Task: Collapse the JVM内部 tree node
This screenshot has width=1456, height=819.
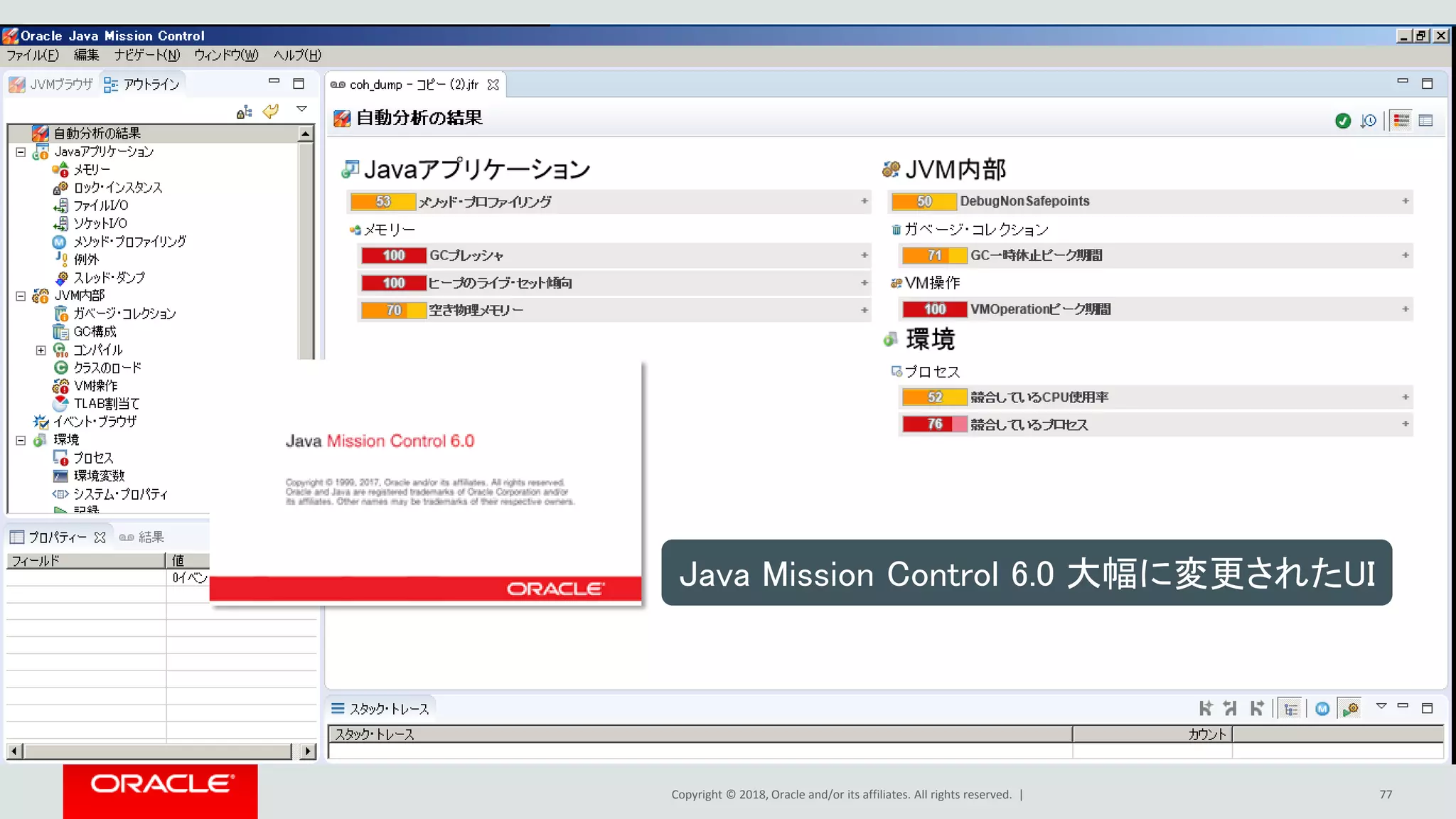Action: [x=21, y=296]
